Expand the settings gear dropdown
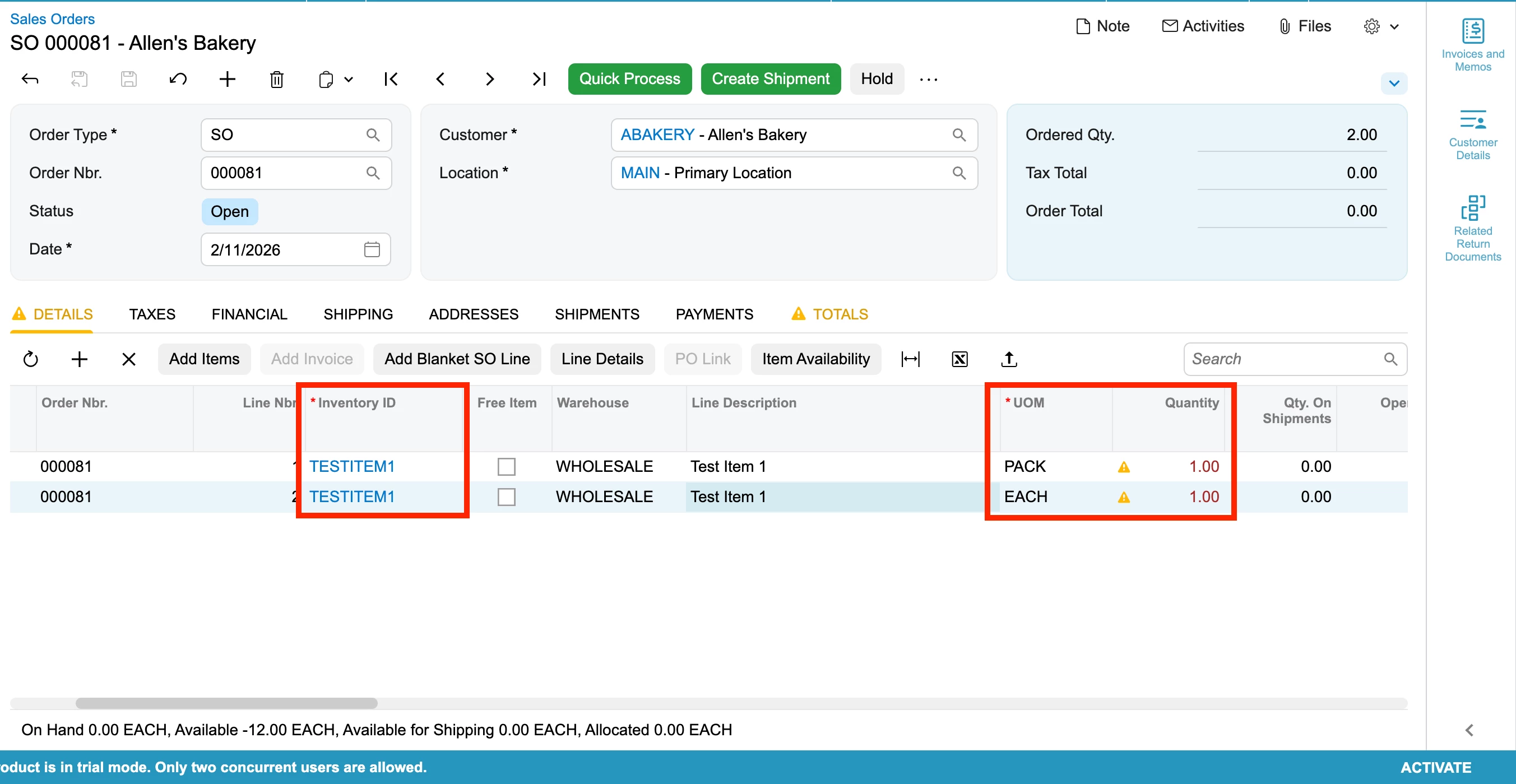The height and width of the screenshot is (784, 1516). (1394, 26)
